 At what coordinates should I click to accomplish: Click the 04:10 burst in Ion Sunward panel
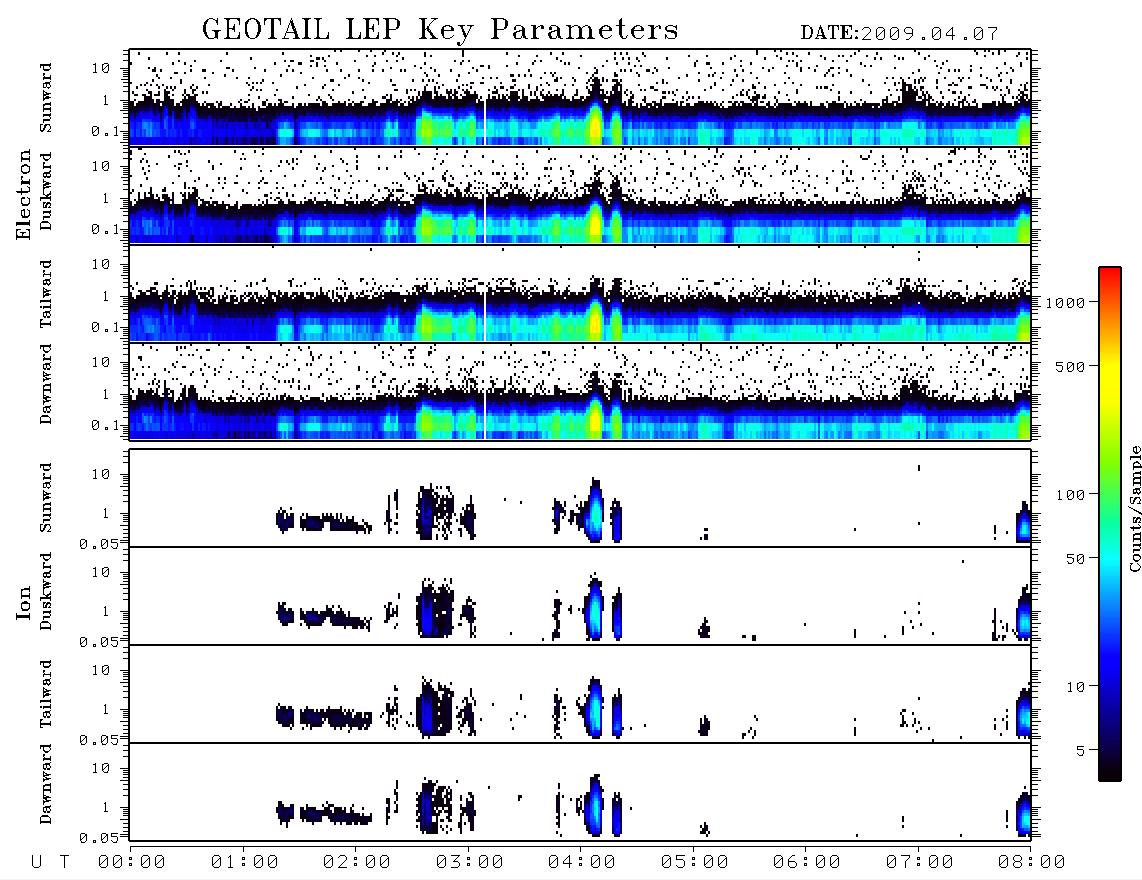click(595, 511)
